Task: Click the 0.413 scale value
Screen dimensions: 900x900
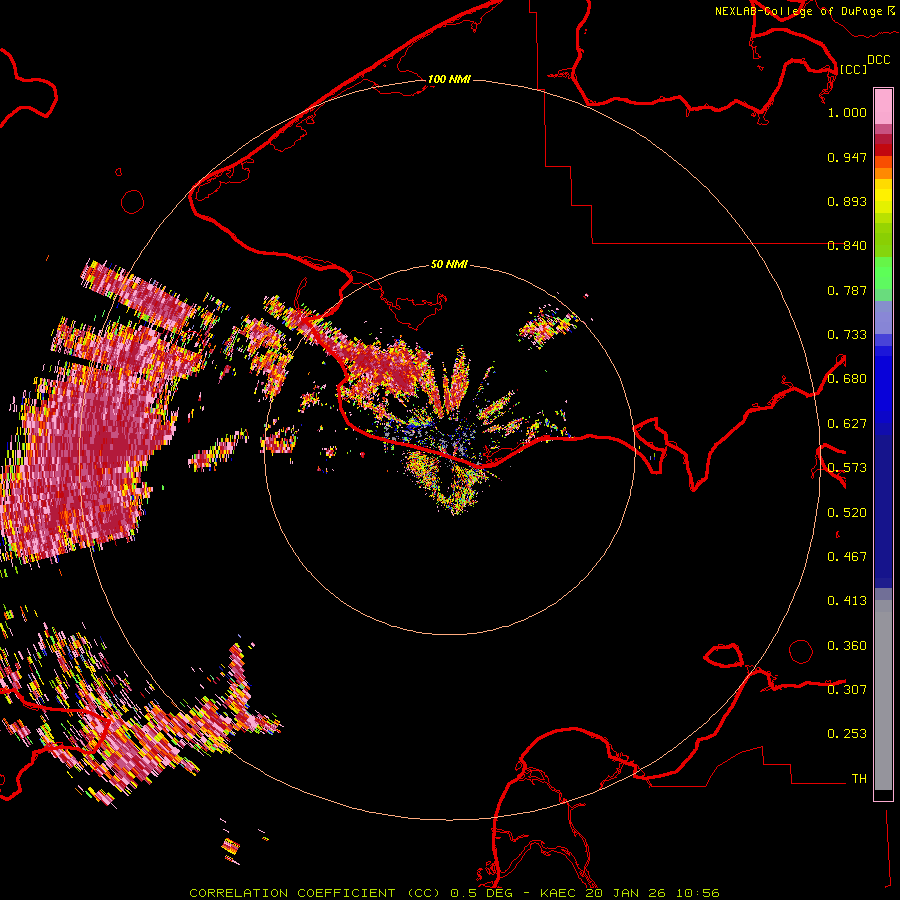Action: click(847, 601)
